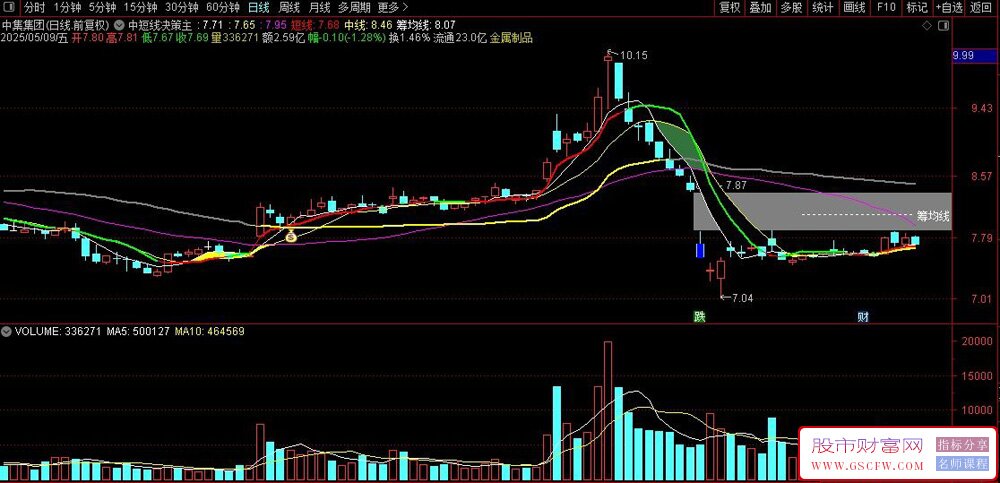Image resolution: width=1000 pixels, height=483 pixels.
Task: Select the 5分钟 period tab
Action: tap(102, 8)
